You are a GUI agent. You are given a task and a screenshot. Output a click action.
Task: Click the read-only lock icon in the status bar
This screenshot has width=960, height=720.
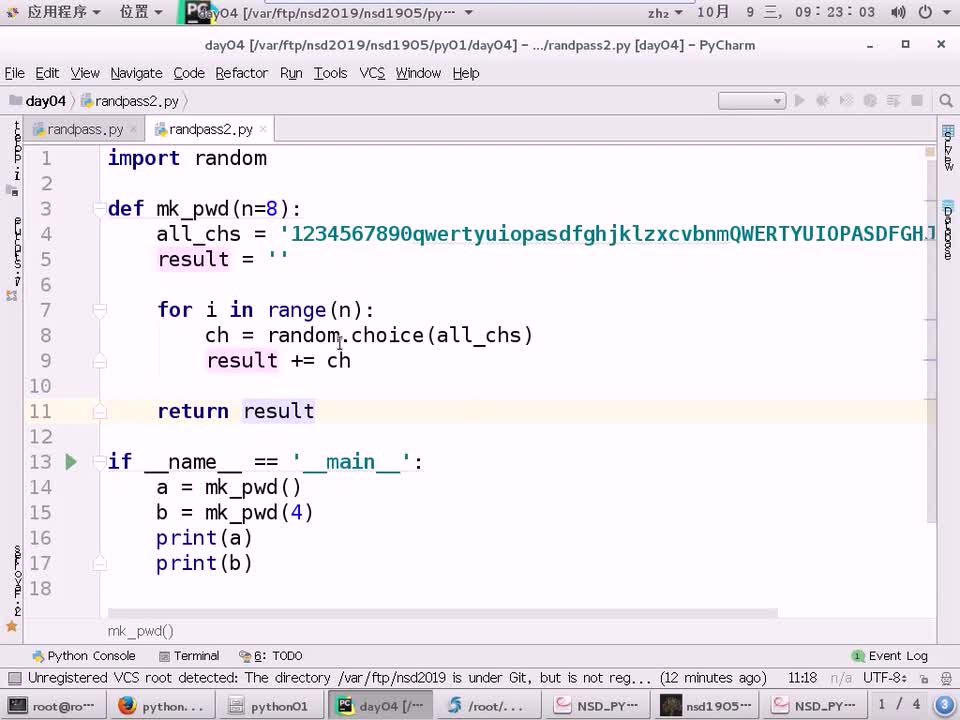(924, 678)
